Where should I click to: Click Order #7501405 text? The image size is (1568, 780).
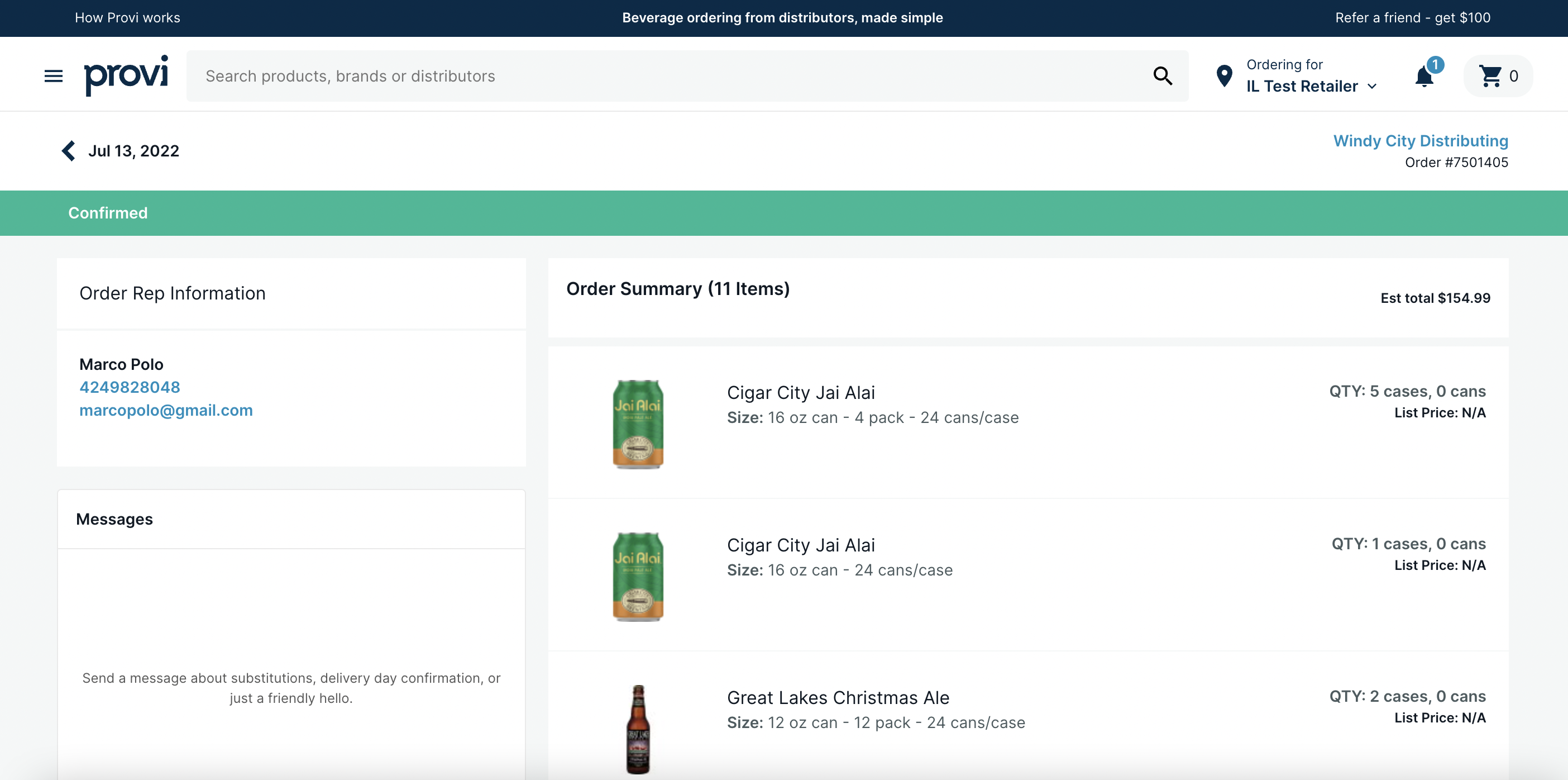1457,163
